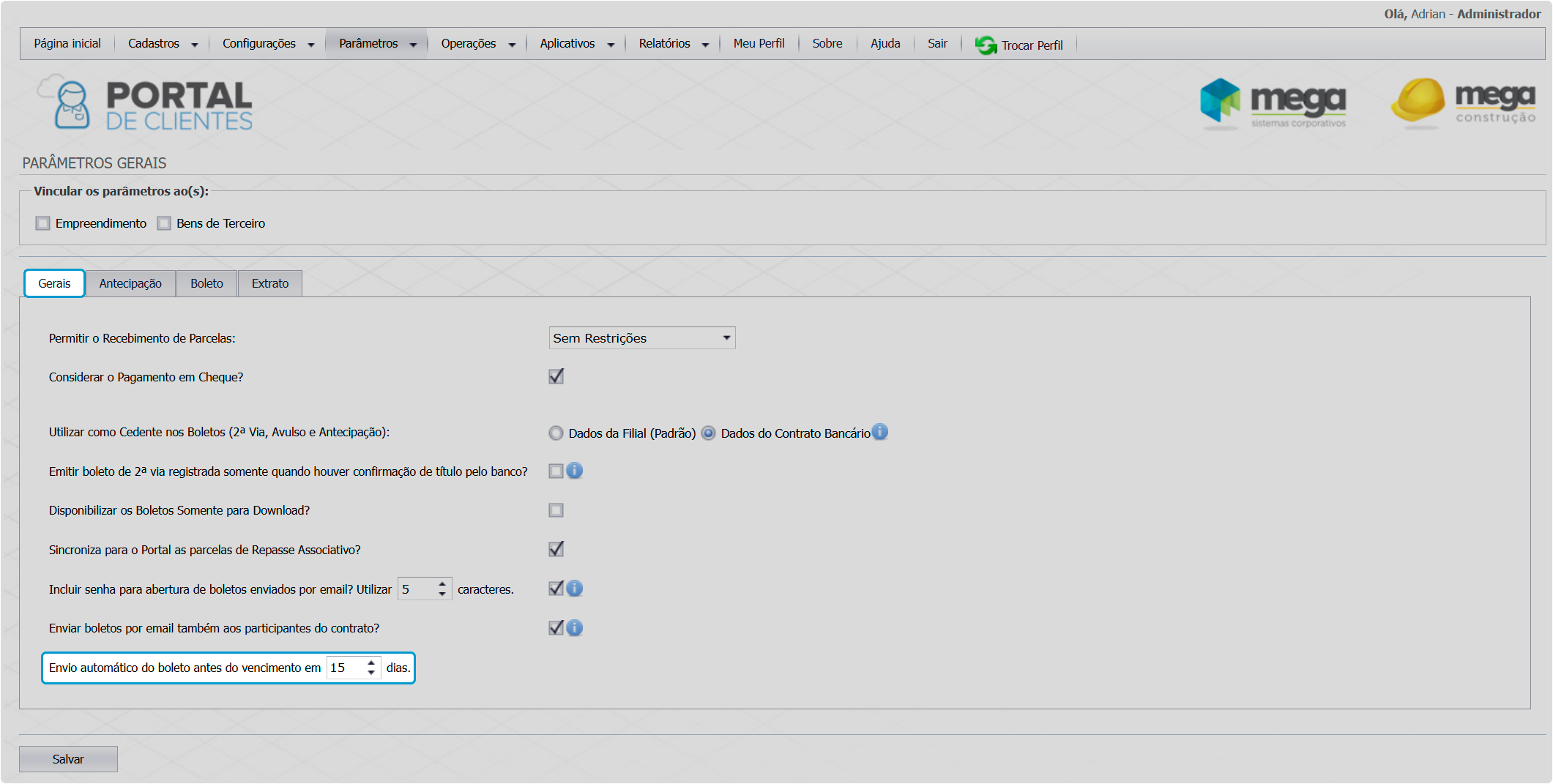Viewport: 1553px width, 784px height.
Task: Click the PARÂMETROS GERAIS heading
Action: coord(94,163)
